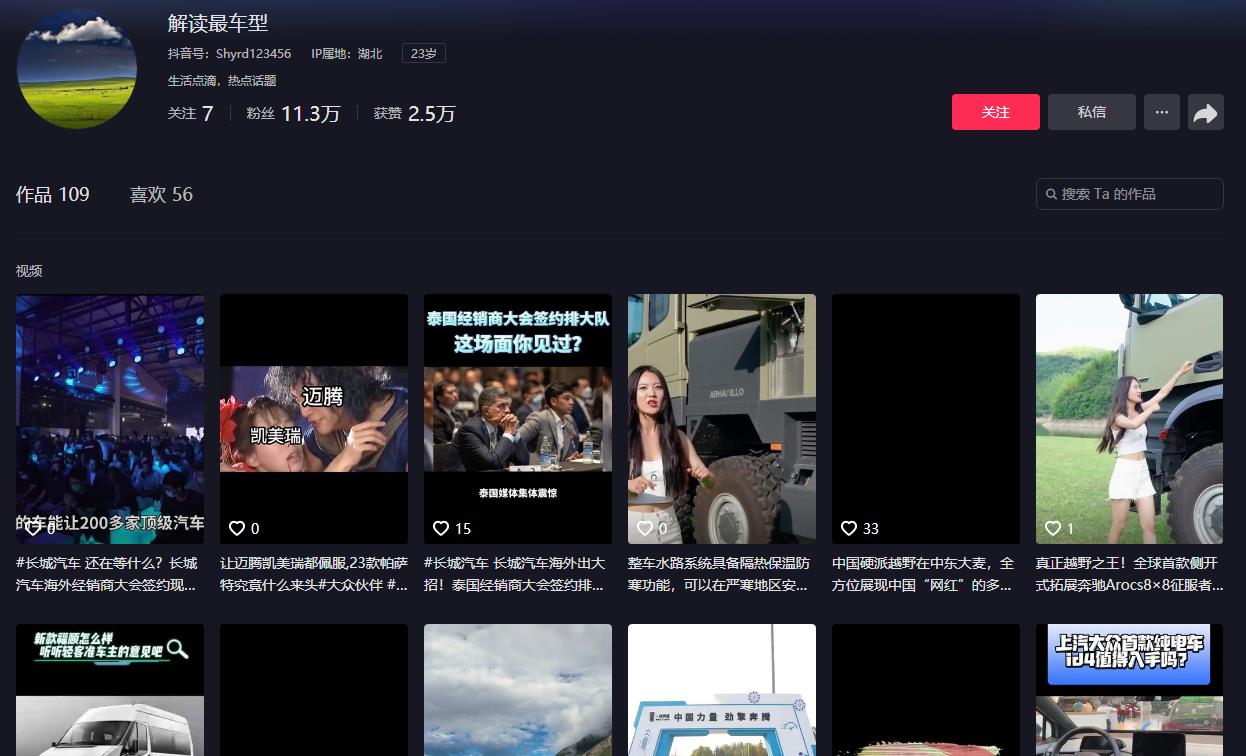The height and width of the screenshot is (756, 1246).
Task: Click 抖音号 Shyrd123456 text
Action: coord(229,54)
